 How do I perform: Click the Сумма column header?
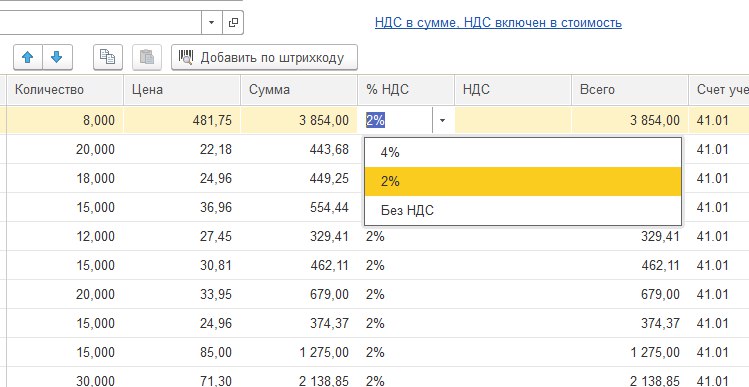(299, 90)
